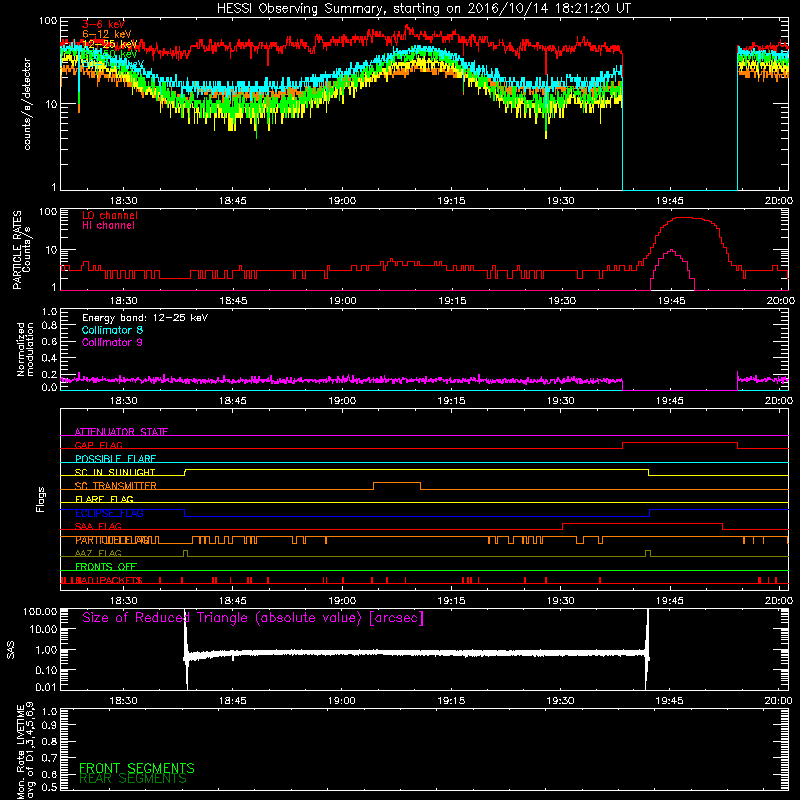Select the red 3-6 keV legend label

(103, 24)
